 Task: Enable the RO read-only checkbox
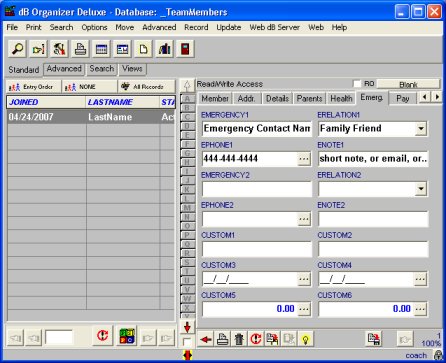point(357,84)
